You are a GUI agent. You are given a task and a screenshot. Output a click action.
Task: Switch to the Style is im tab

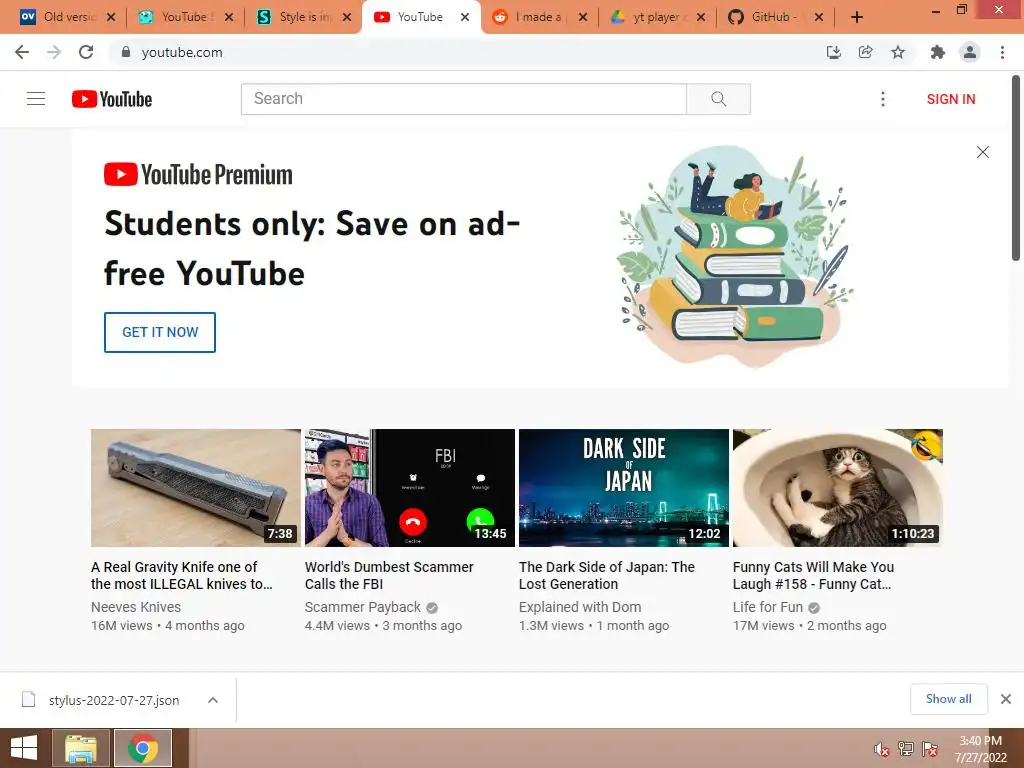(x=302, y=17)
